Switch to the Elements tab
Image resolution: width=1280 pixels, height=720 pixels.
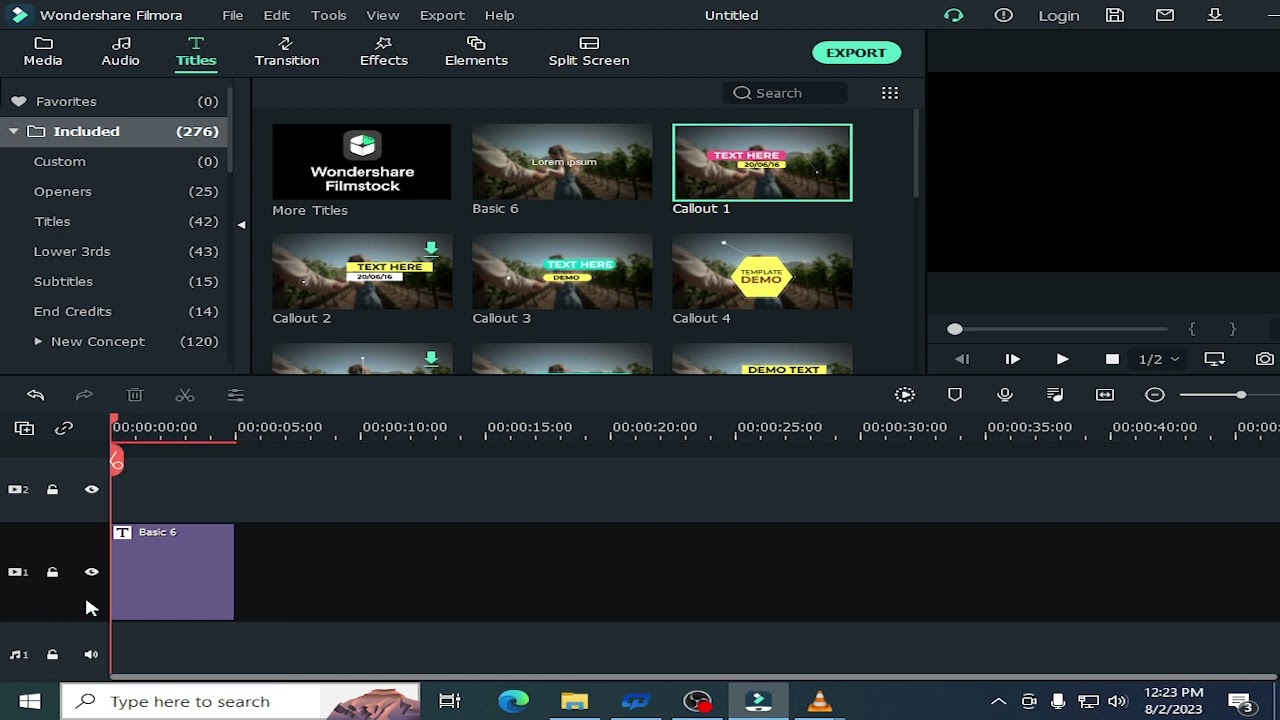coord(476,52)
